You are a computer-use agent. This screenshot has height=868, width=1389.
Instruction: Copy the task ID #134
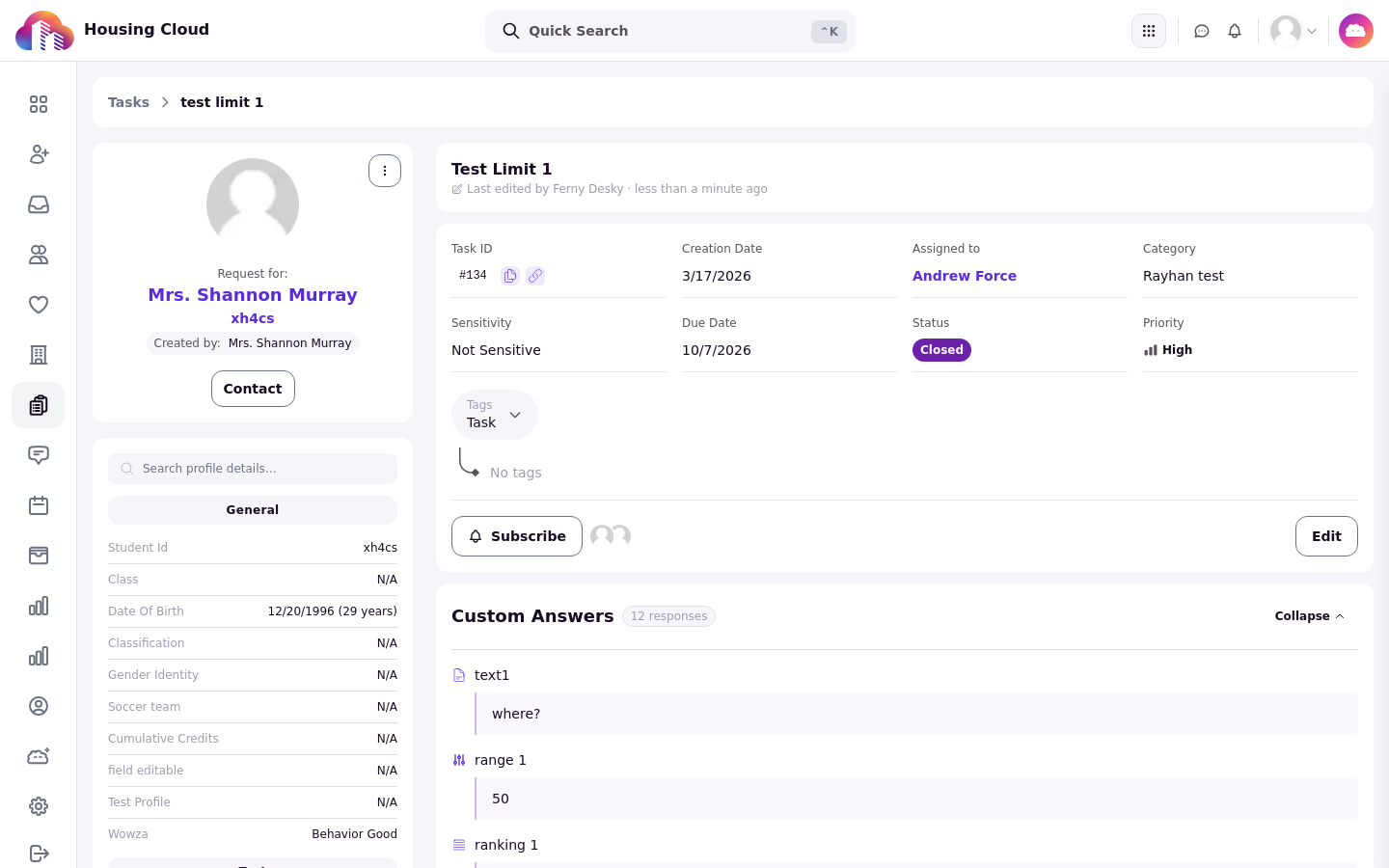pyautogui.click(x=510, y=276)
